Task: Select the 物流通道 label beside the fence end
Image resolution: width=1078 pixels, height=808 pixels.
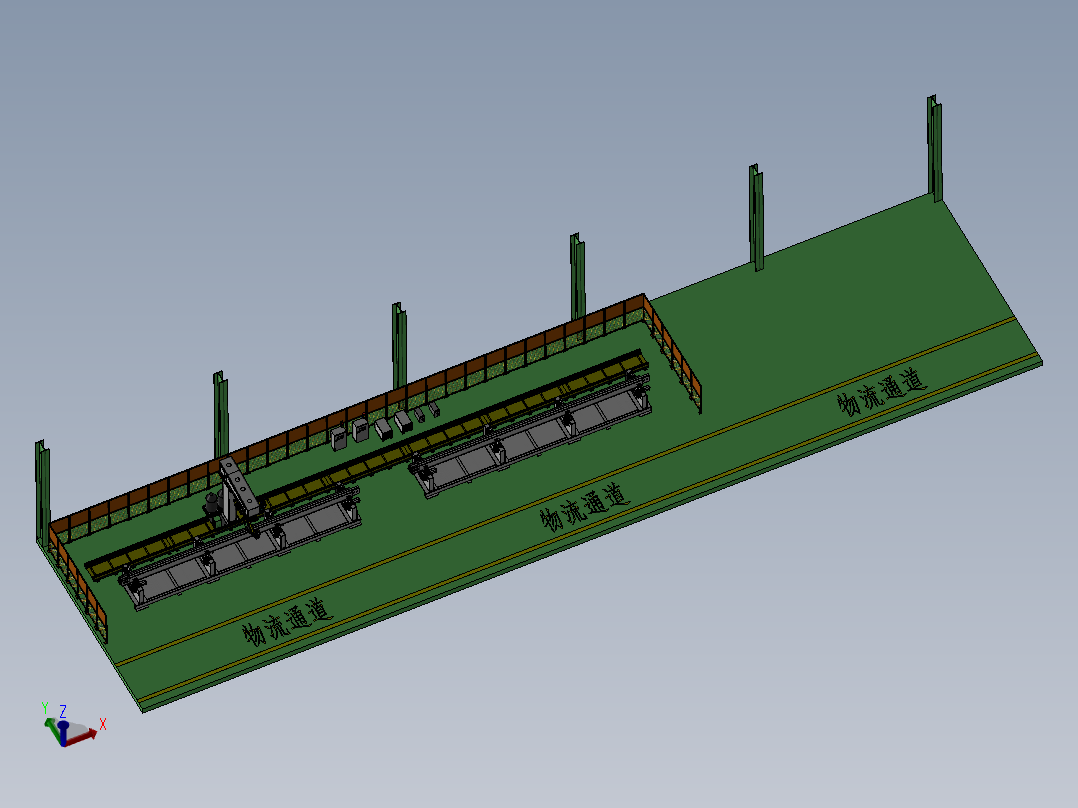Action: pyautogui.click(x=584, y=507)
